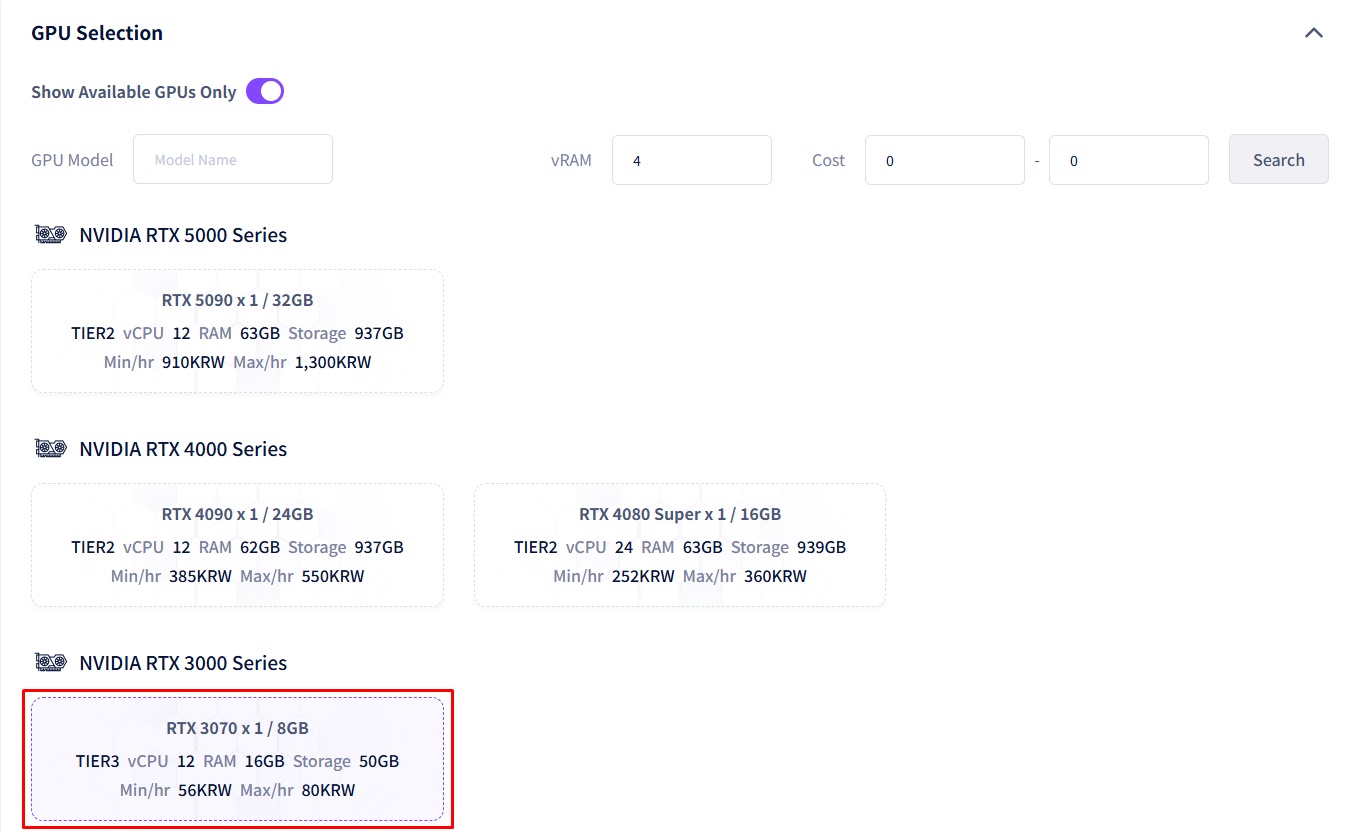
Task: Click the GPU card icon beside RTX 4000 Series
Action: [x=51, y=449]
